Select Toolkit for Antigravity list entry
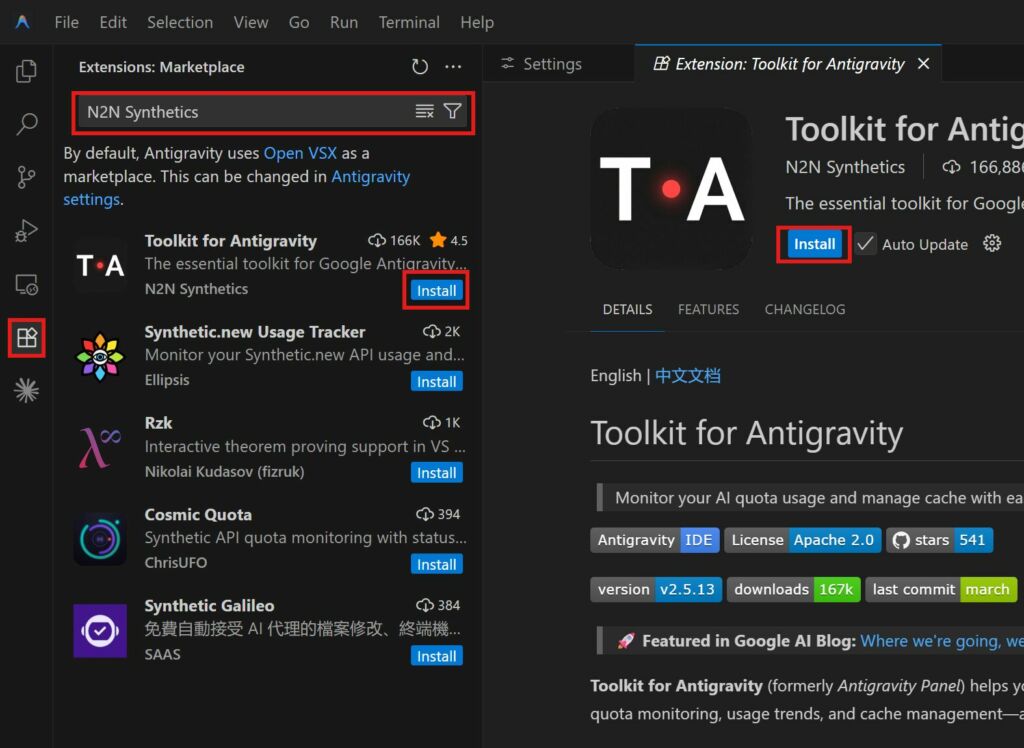This screenshot has width=1024, height=748. click(x=270, y=265)
